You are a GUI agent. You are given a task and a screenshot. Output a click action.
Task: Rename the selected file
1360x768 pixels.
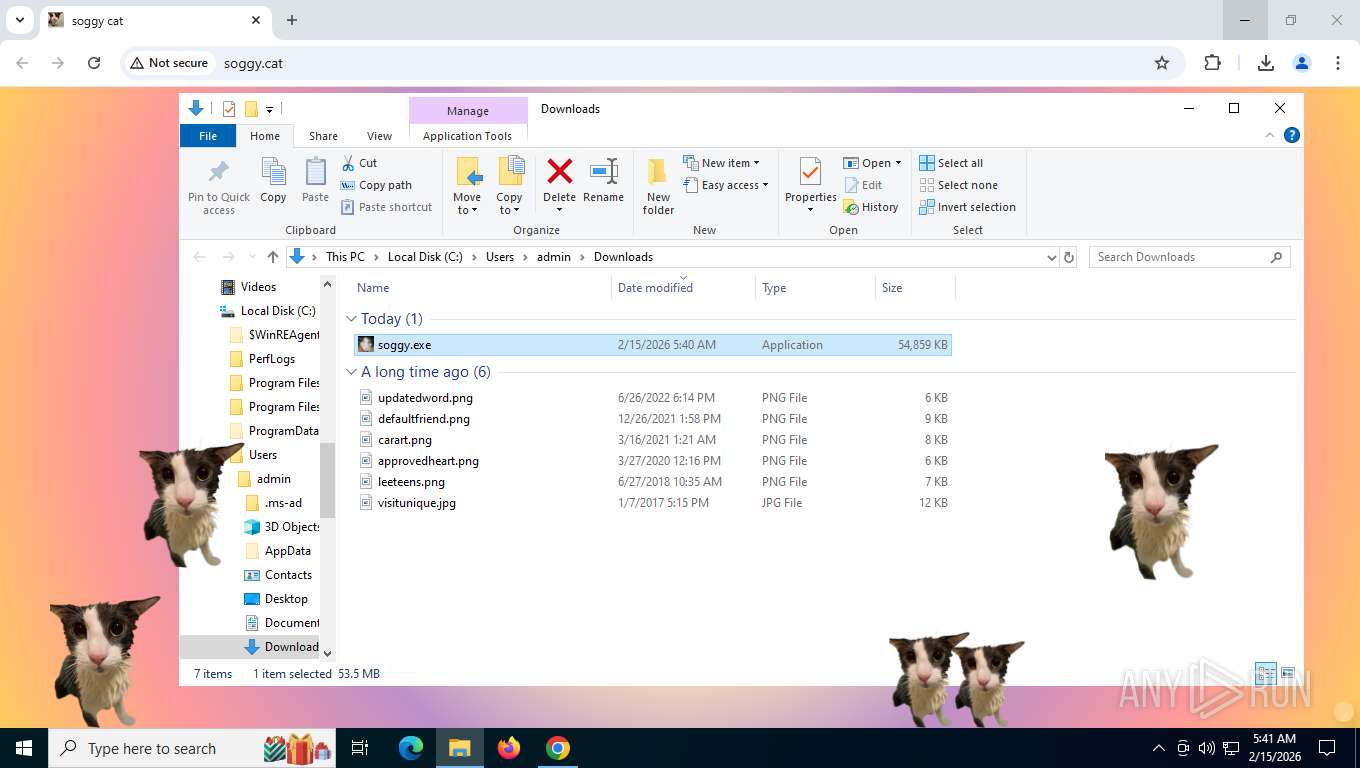point(603,181)
